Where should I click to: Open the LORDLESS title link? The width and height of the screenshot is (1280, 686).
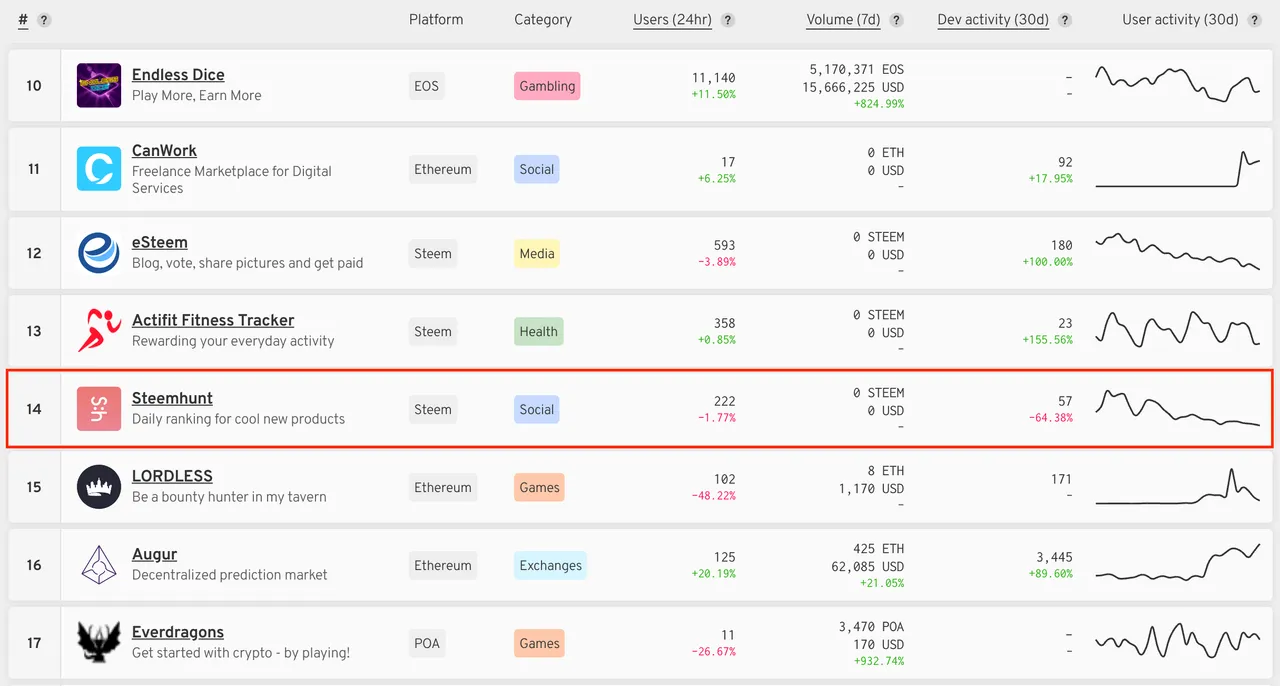tap(172, 477)
